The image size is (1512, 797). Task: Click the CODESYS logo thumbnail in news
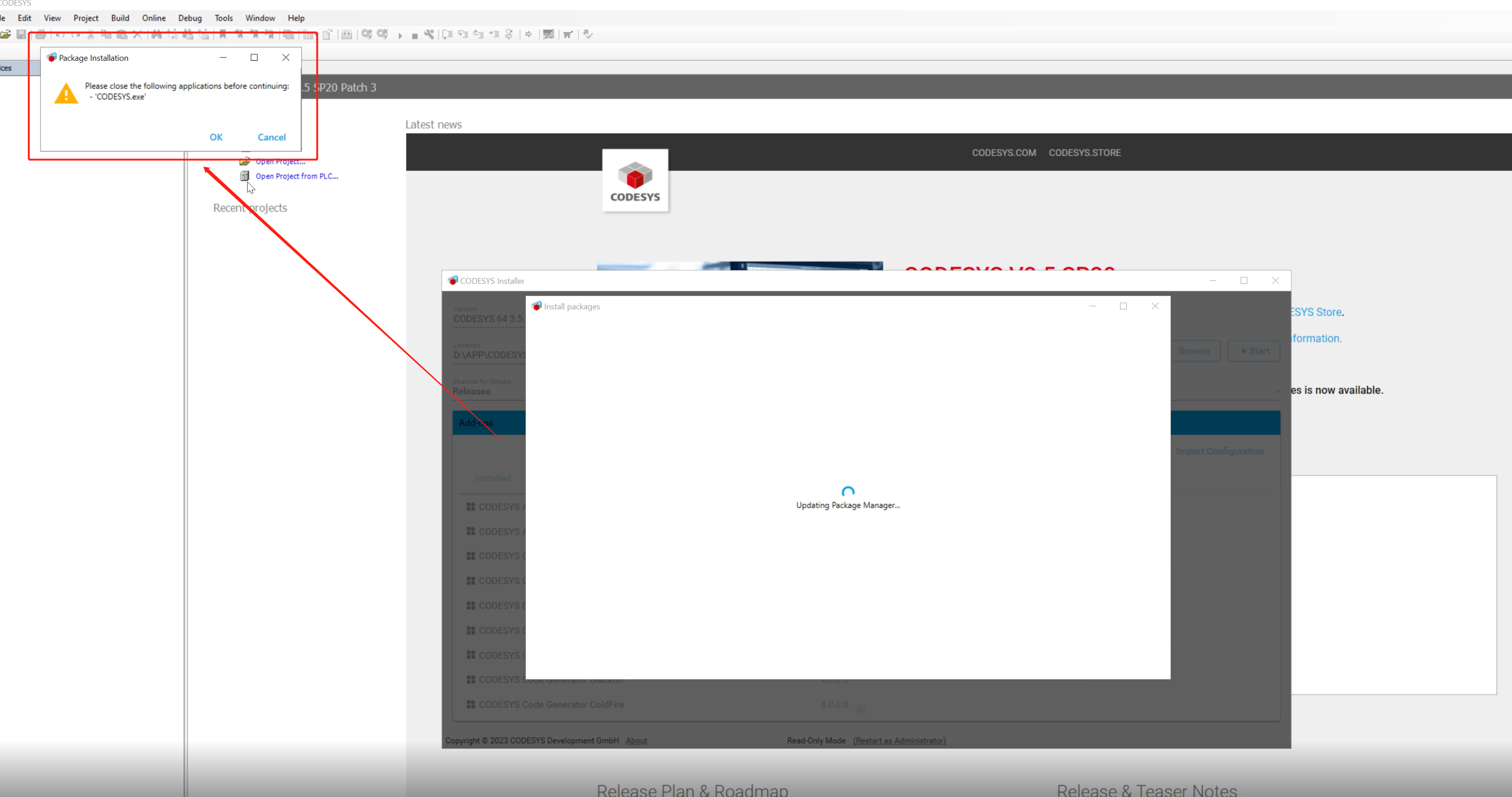(635, 180)
